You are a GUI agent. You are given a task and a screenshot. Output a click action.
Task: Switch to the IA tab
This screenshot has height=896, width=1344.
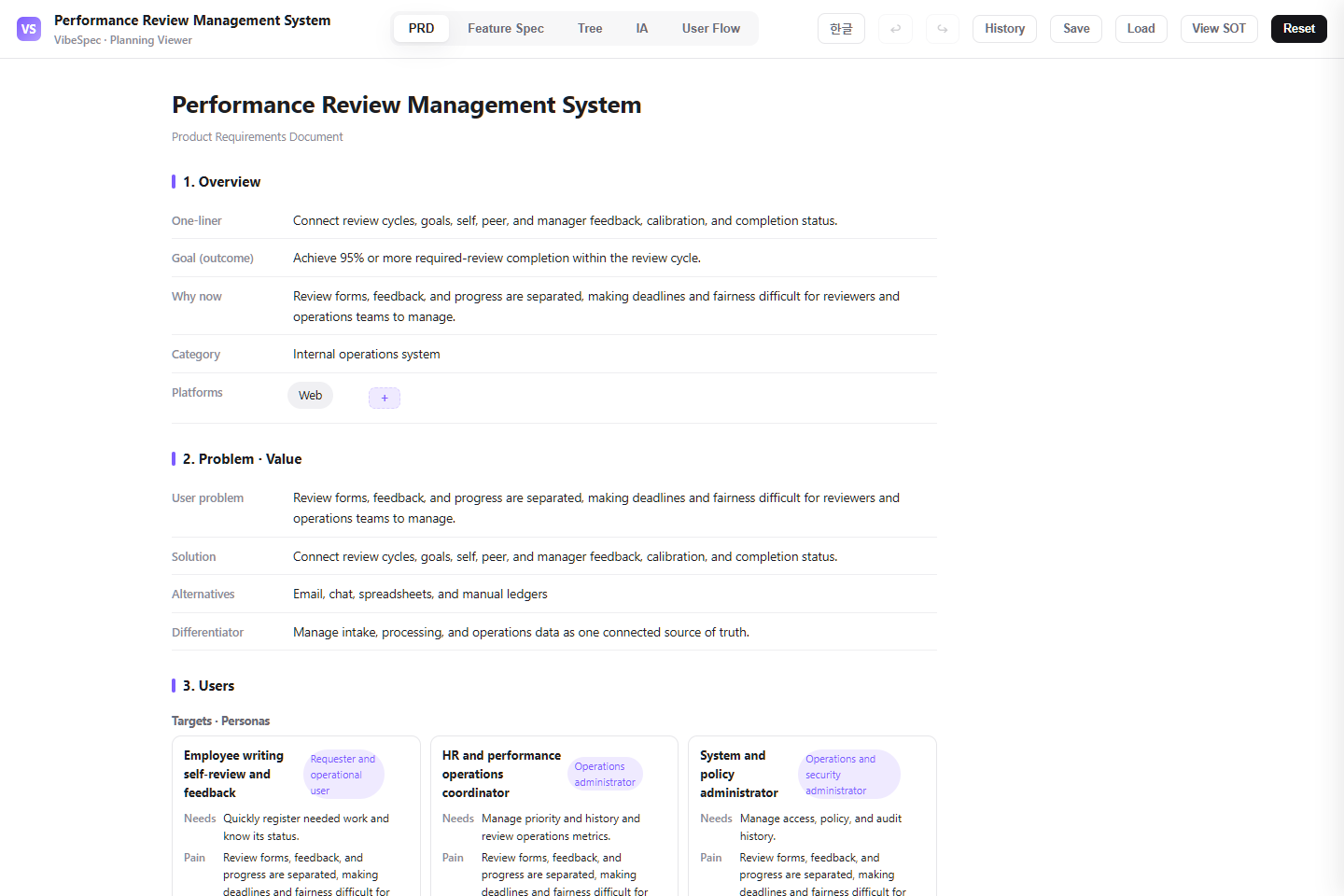pos(642,29)
